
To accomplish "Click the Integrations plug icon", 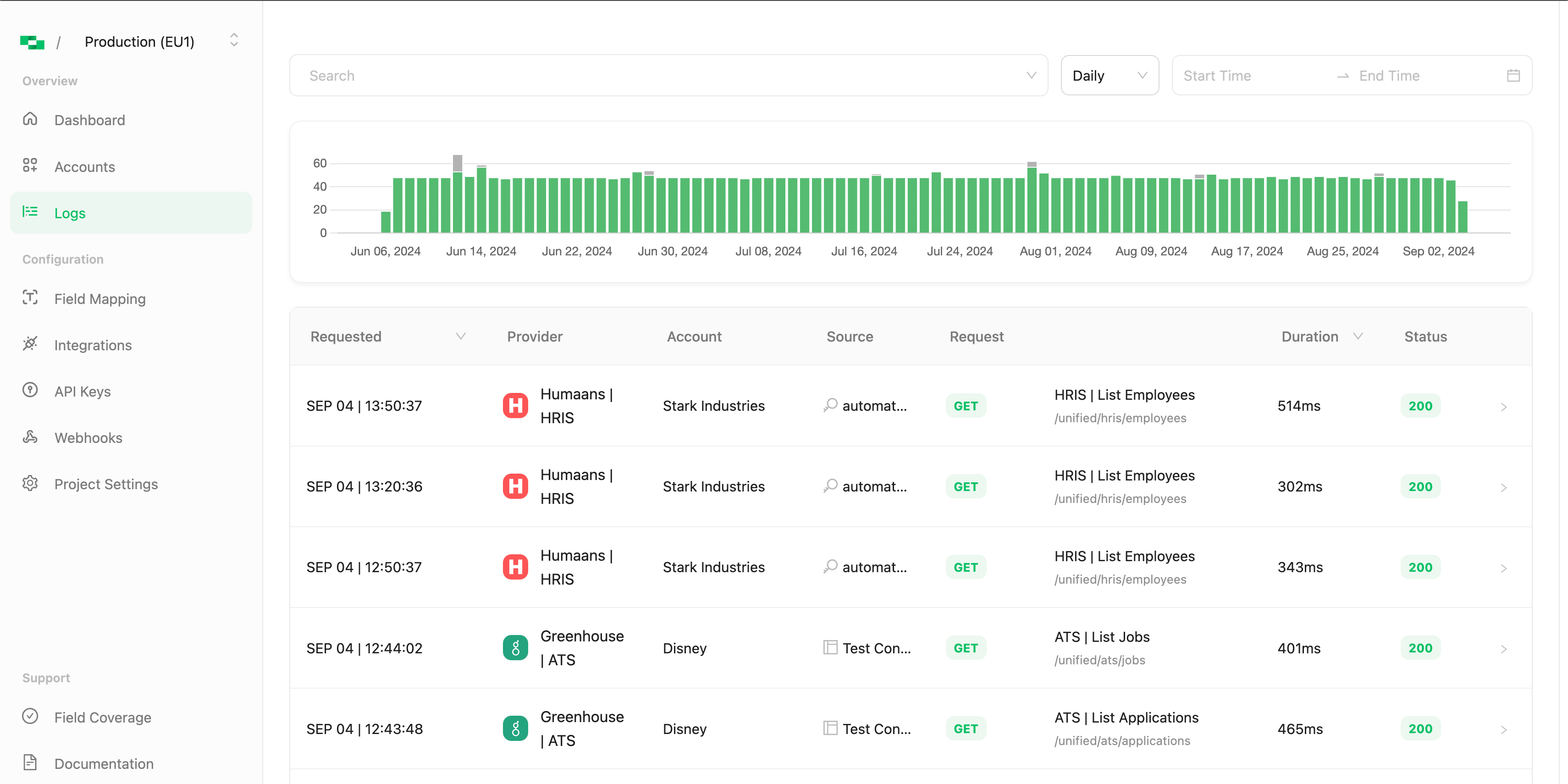I will tap(30, 344).
